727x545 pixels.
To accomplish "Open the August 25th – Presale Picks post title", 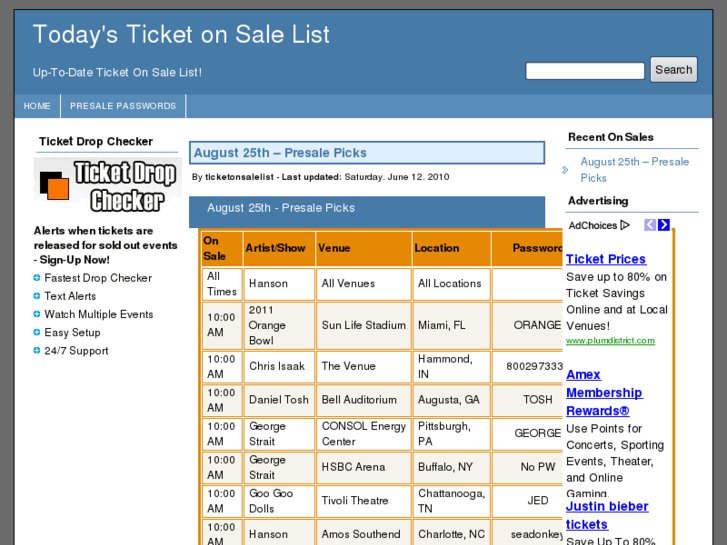I will [x=280, y=153].
